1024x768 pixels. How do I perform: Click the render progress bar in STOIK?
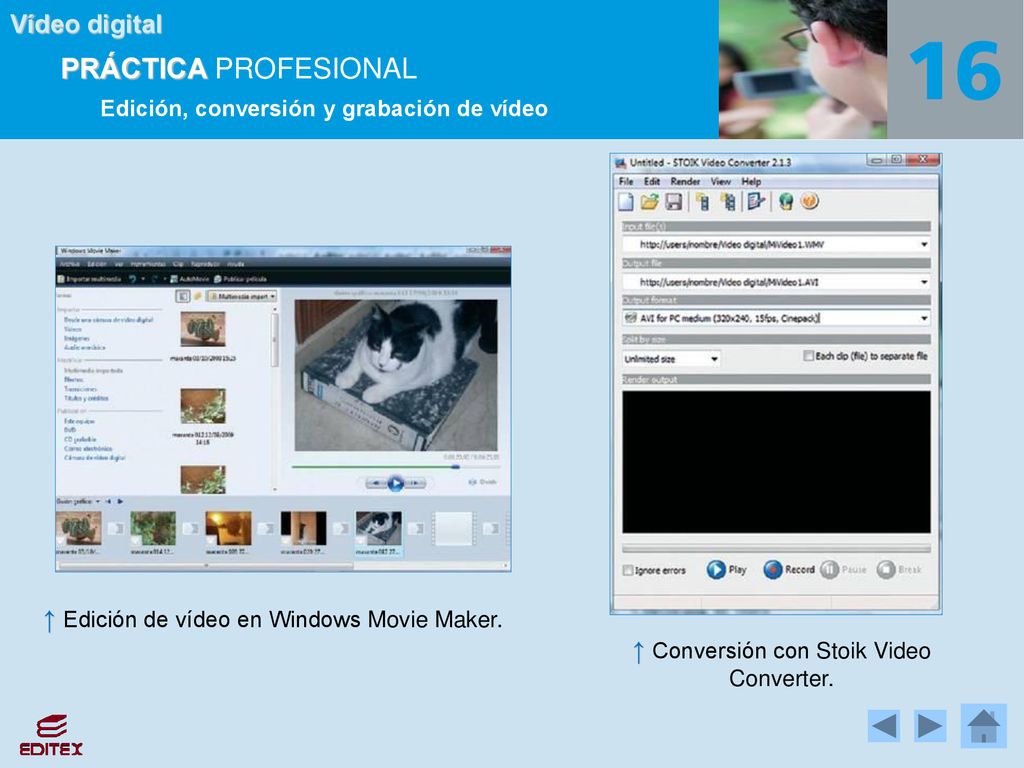pos(776,548)
